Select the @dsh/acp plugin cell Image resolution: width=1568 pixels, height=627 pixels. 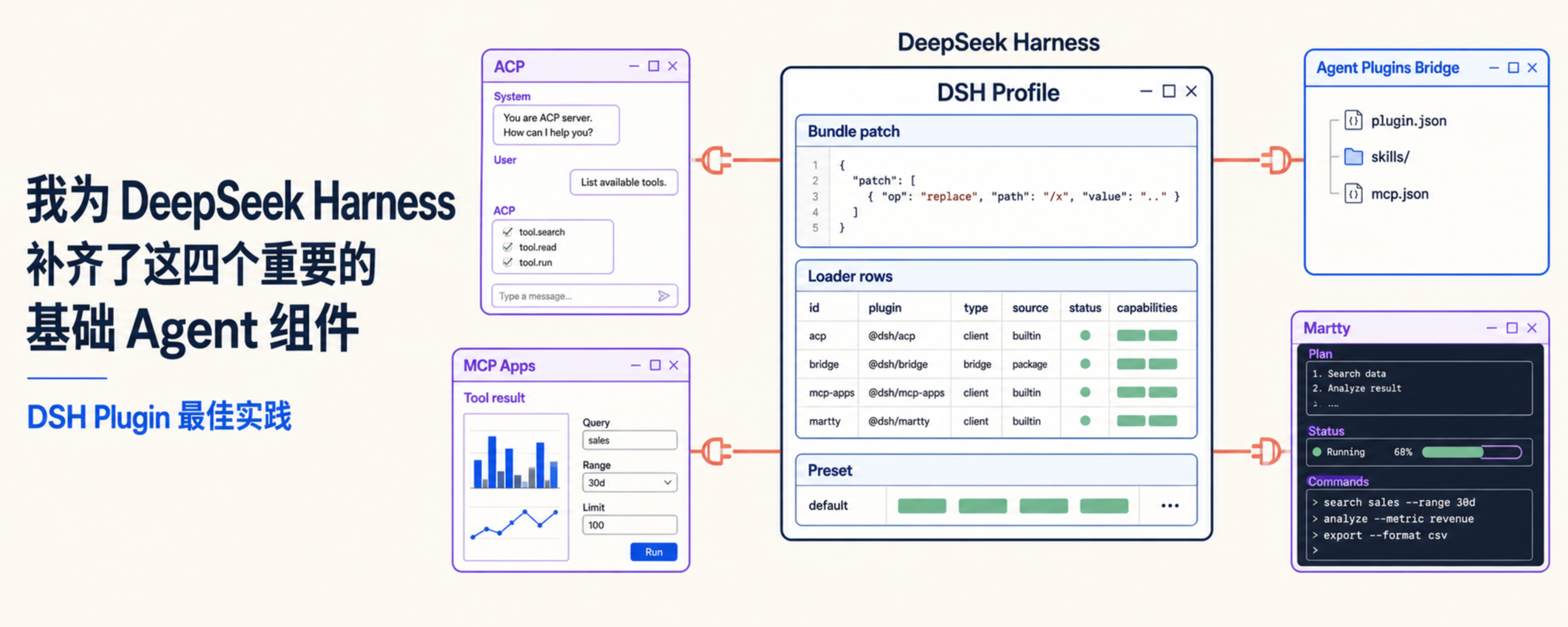[x=892, y=336]
